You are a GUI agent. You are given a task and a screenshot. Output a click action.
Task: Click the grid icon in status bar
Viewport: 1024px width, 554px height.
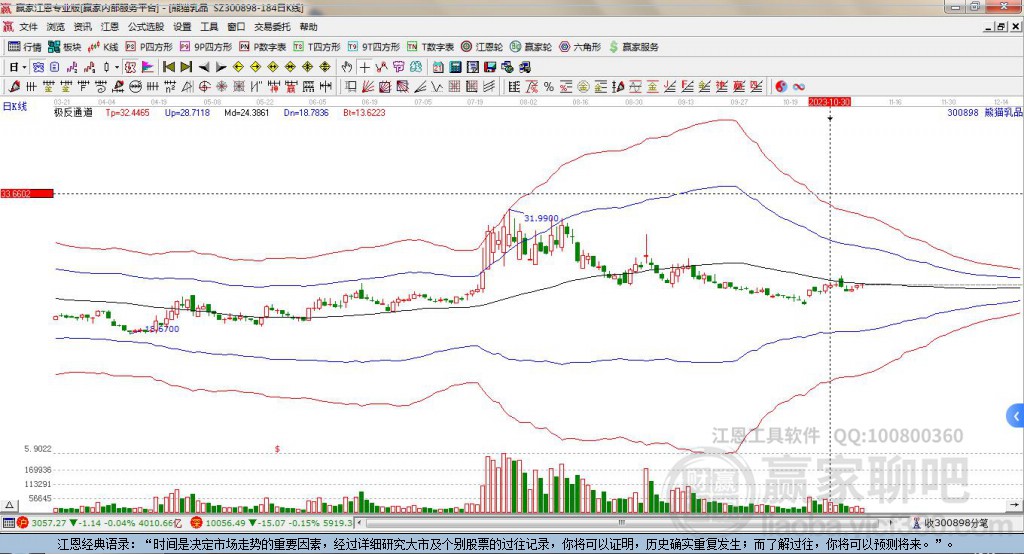tap(8, 523)
